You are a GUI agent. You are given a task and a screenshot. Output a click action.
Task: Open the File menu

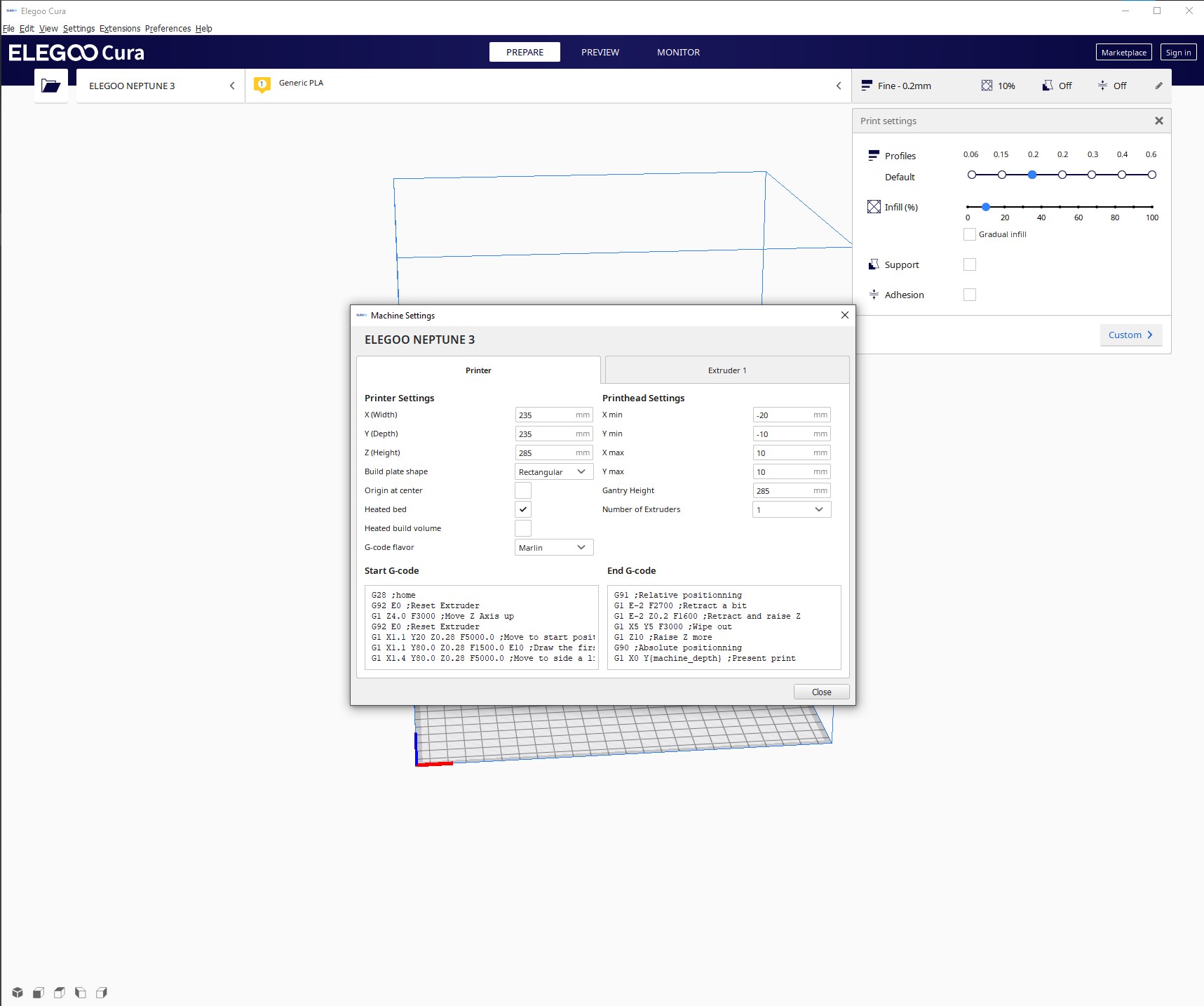pos(8,29)
